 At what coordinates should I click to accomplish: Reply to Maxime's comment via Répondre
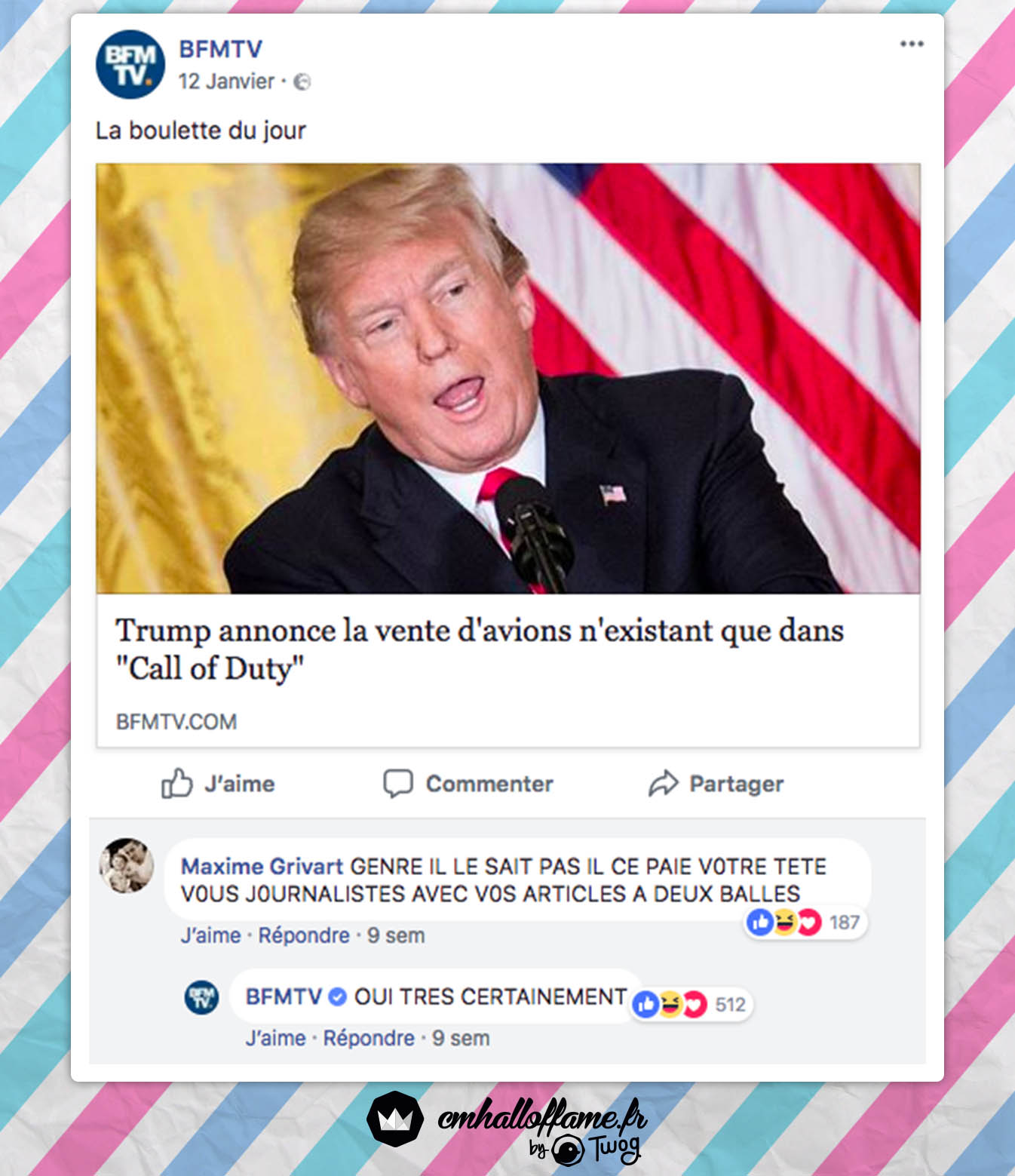click(x=304, y=935)
